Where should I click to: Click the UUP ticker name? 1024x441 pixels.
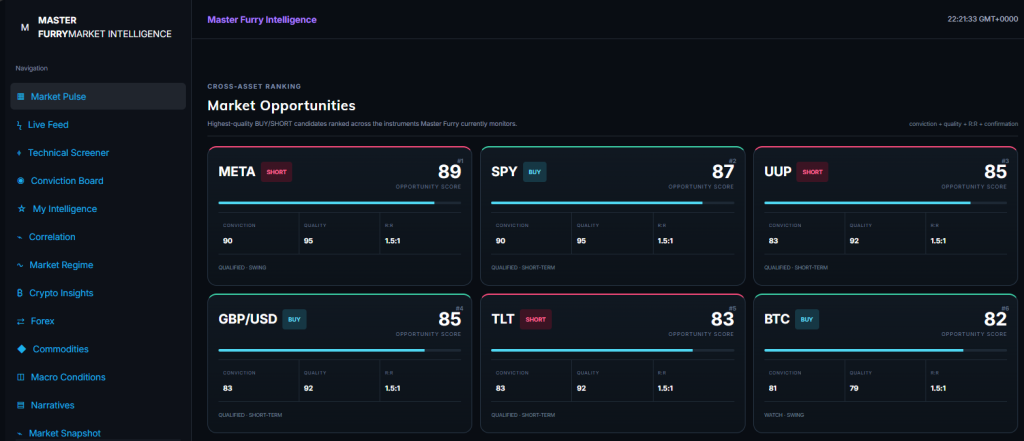[777, 172]
